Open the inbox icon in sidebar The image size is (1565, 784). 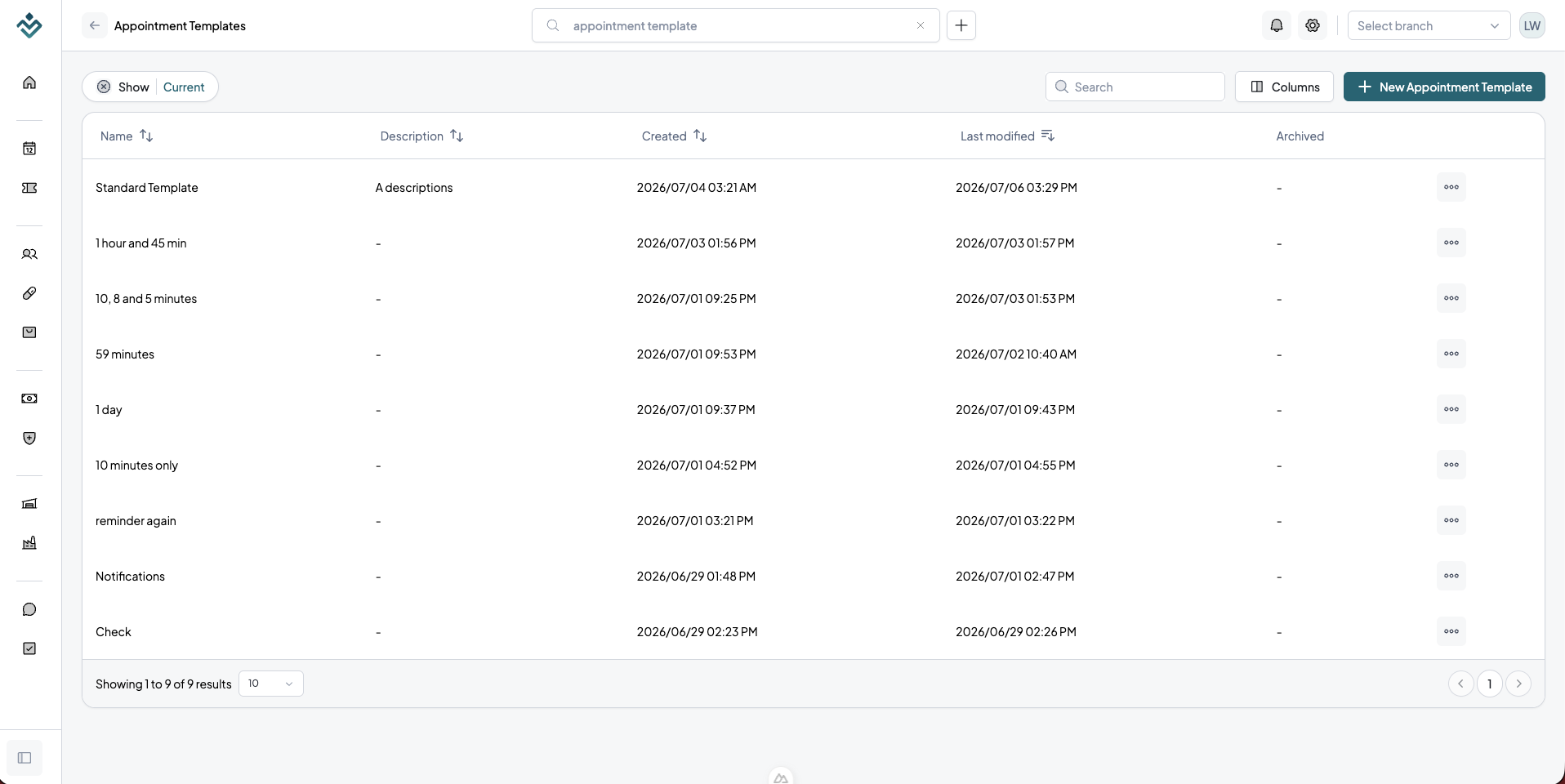29,332
